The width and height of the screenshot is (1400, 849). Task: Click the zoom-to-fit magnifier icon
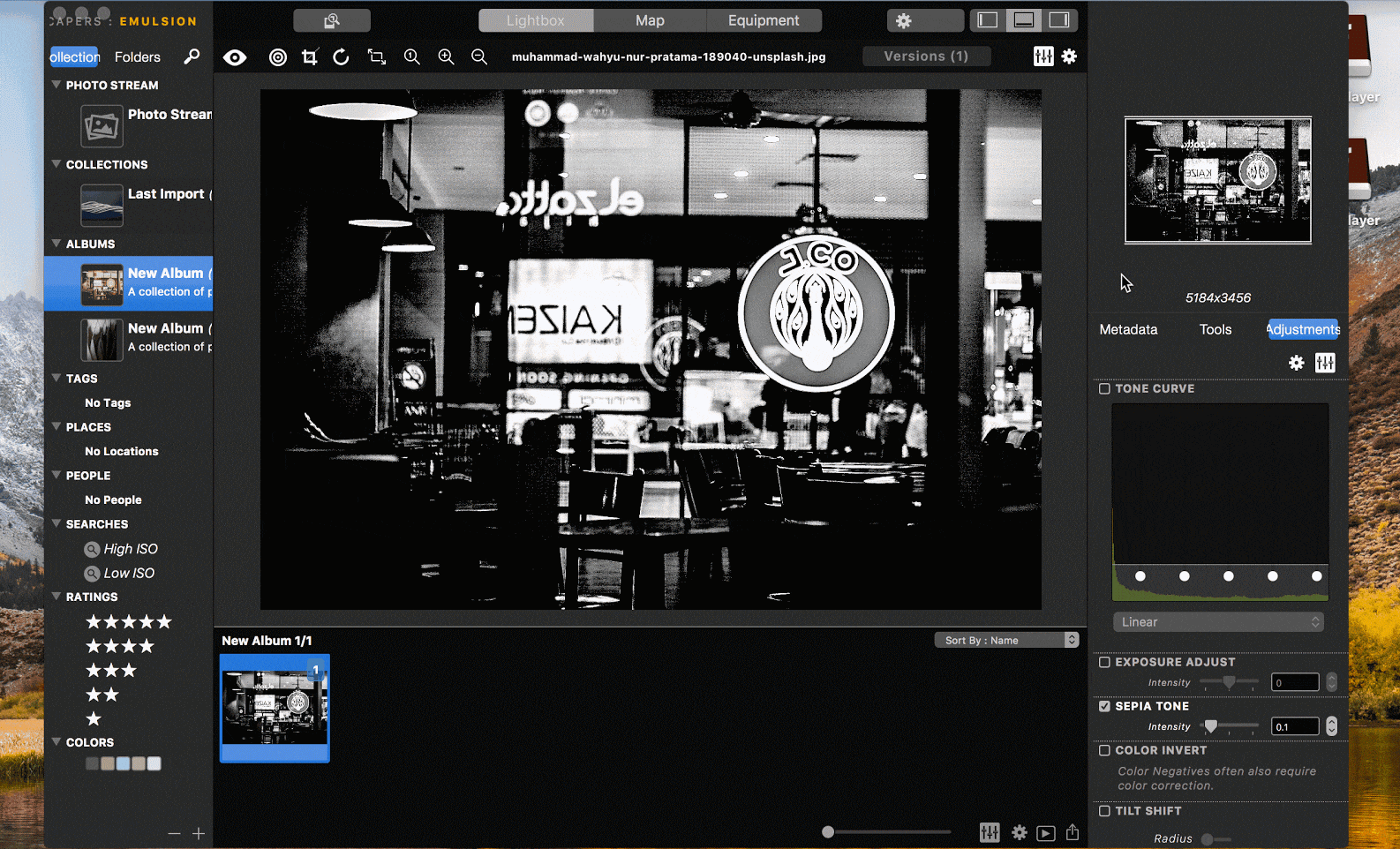click(412, 57)
